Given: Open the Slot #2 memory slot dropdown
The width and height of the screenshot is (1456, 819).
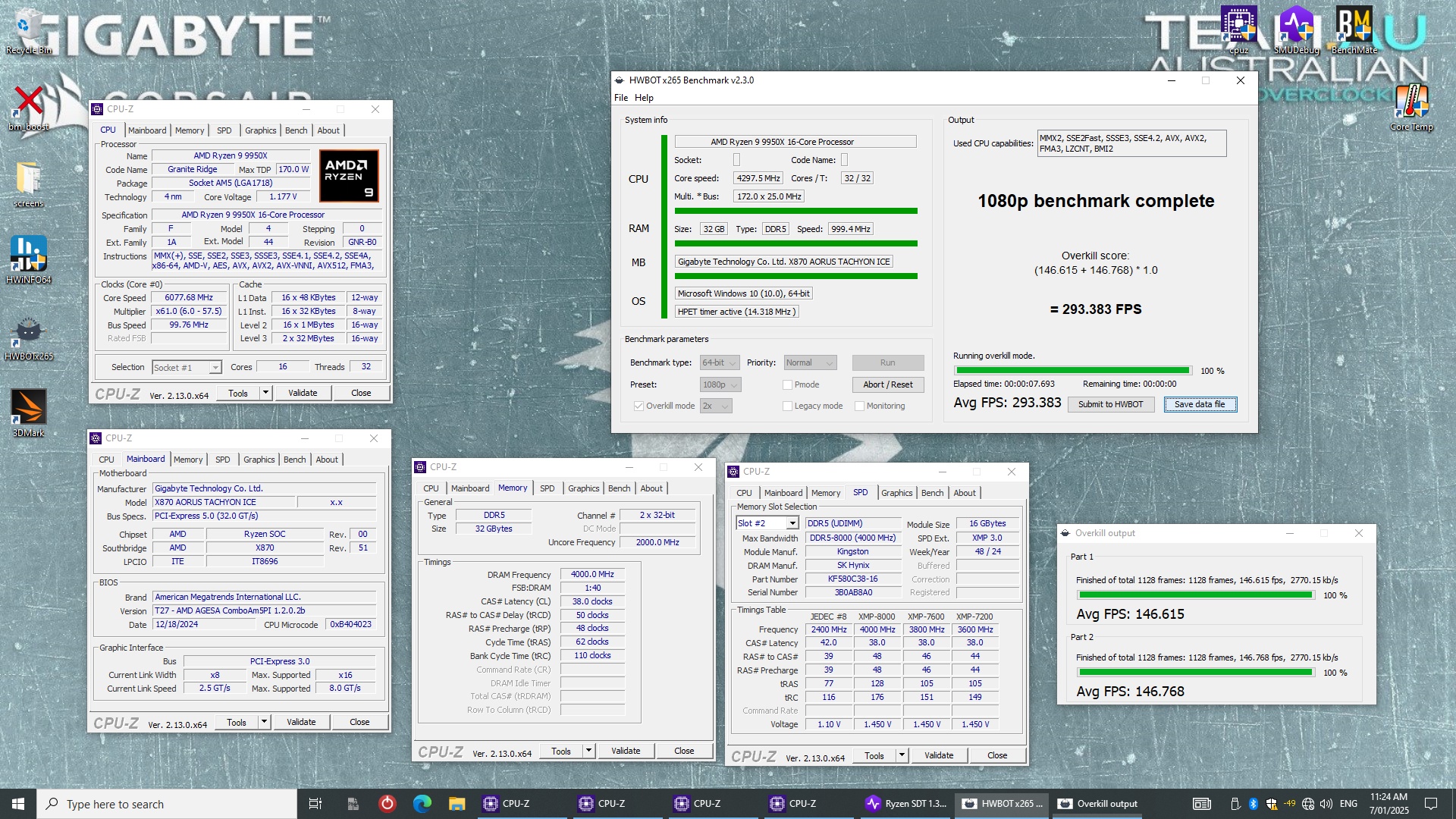Looking at the screenshot, I should coord(767,523).
